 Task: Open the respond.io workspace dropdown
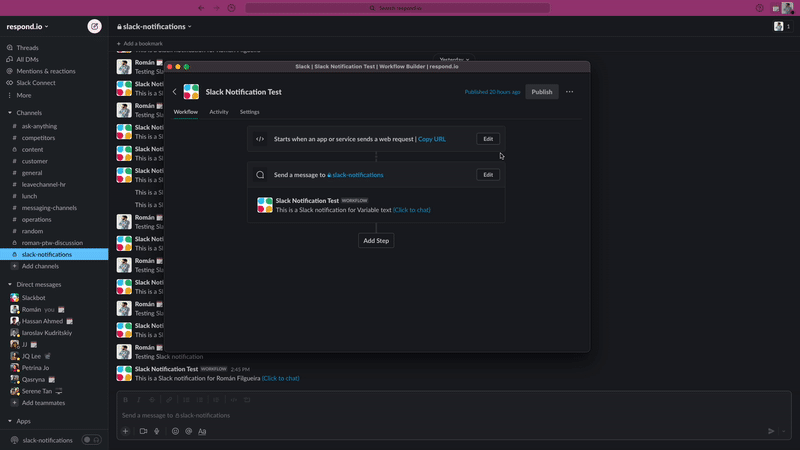click(28, 26)
